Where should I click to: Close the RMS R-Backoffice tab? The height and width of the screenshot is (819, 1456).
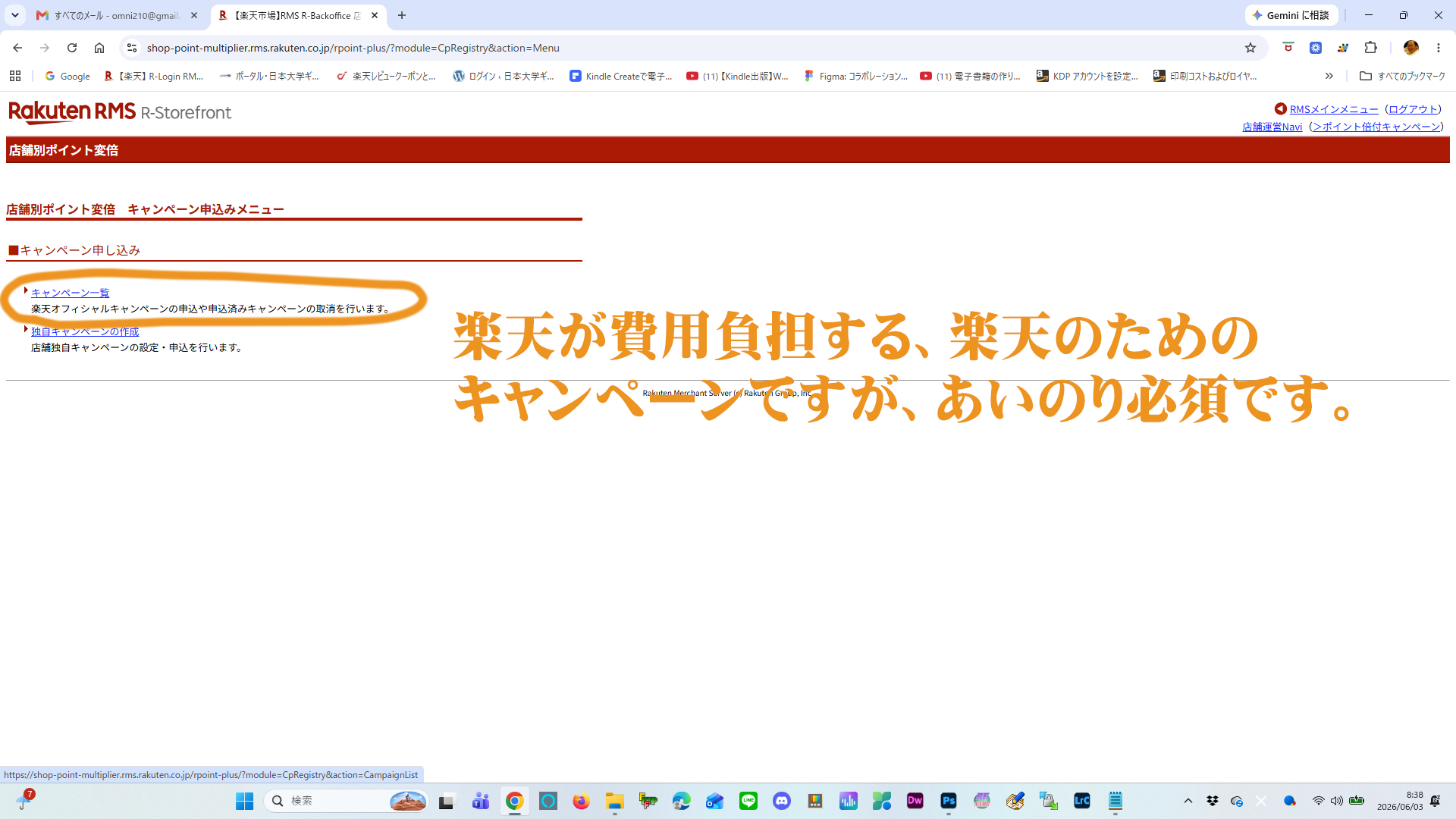click(375, 15)
